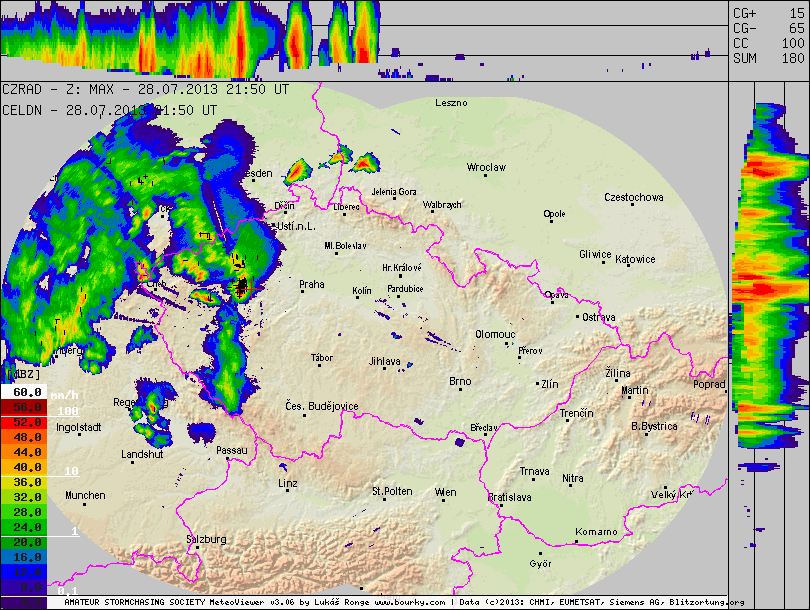Click the CELDN lightning timestamp label

click(110, 110)
